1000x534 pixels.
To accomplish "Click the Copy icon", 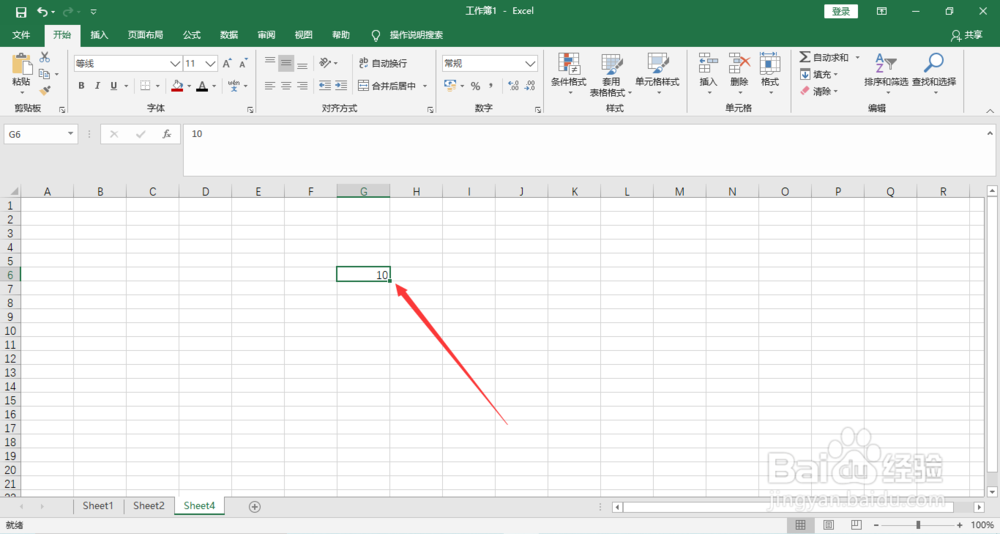I will tap(44, 74).
